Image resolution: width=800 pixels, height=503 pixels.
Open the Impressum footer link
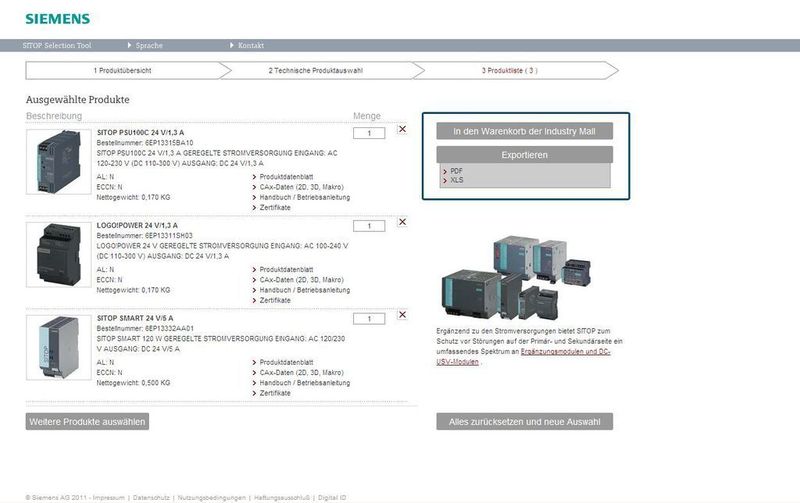point(108,497)
